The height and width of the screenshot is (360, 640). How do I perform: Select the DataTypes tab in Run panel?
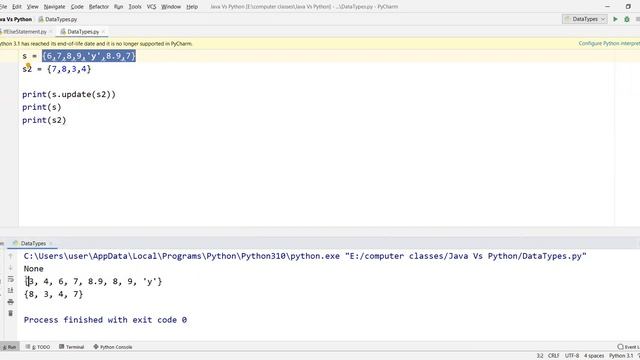coord(33,243)
